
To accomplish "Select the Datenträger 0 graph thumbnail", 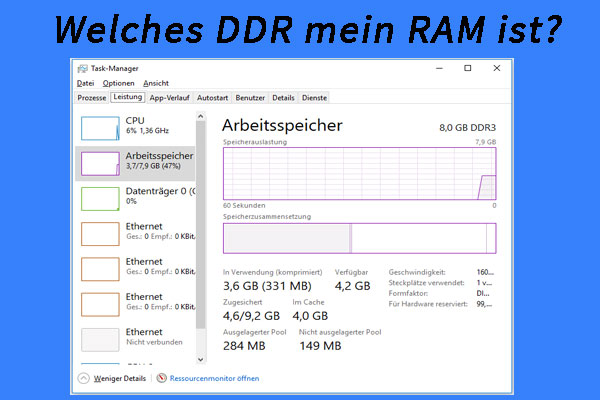I will tap(100, 199).
